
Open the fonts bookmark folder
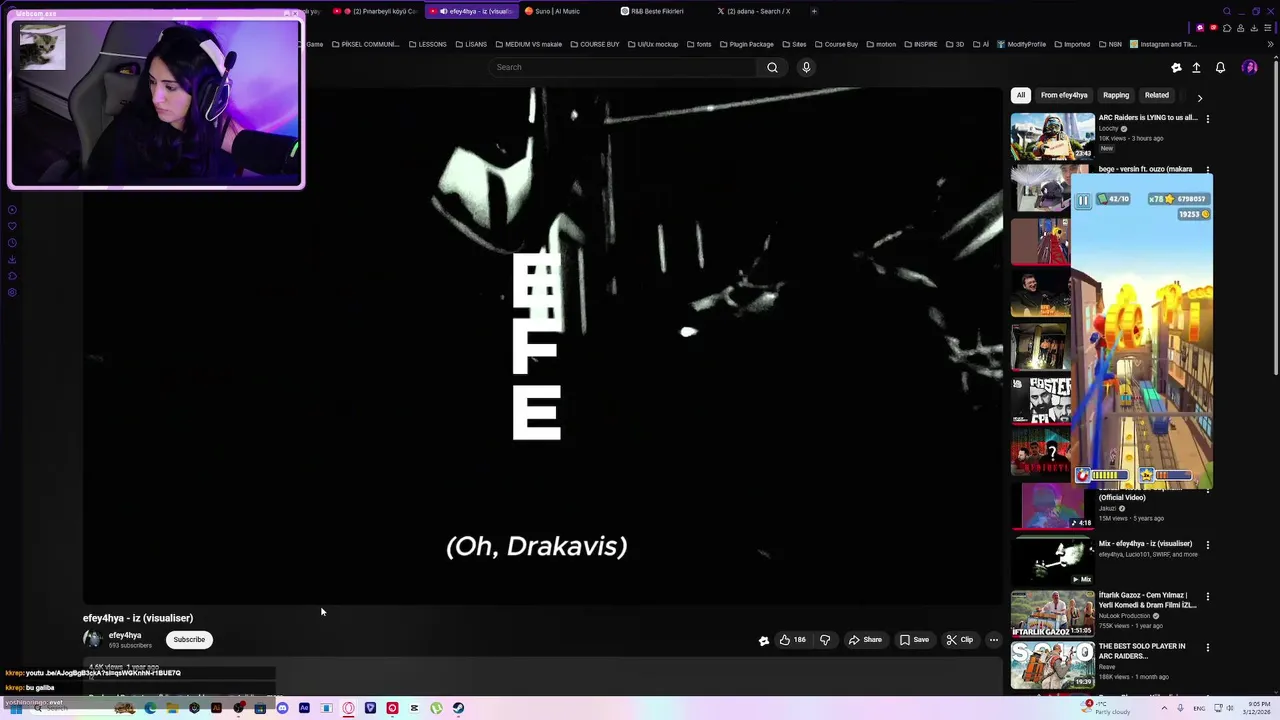(699, 44)
